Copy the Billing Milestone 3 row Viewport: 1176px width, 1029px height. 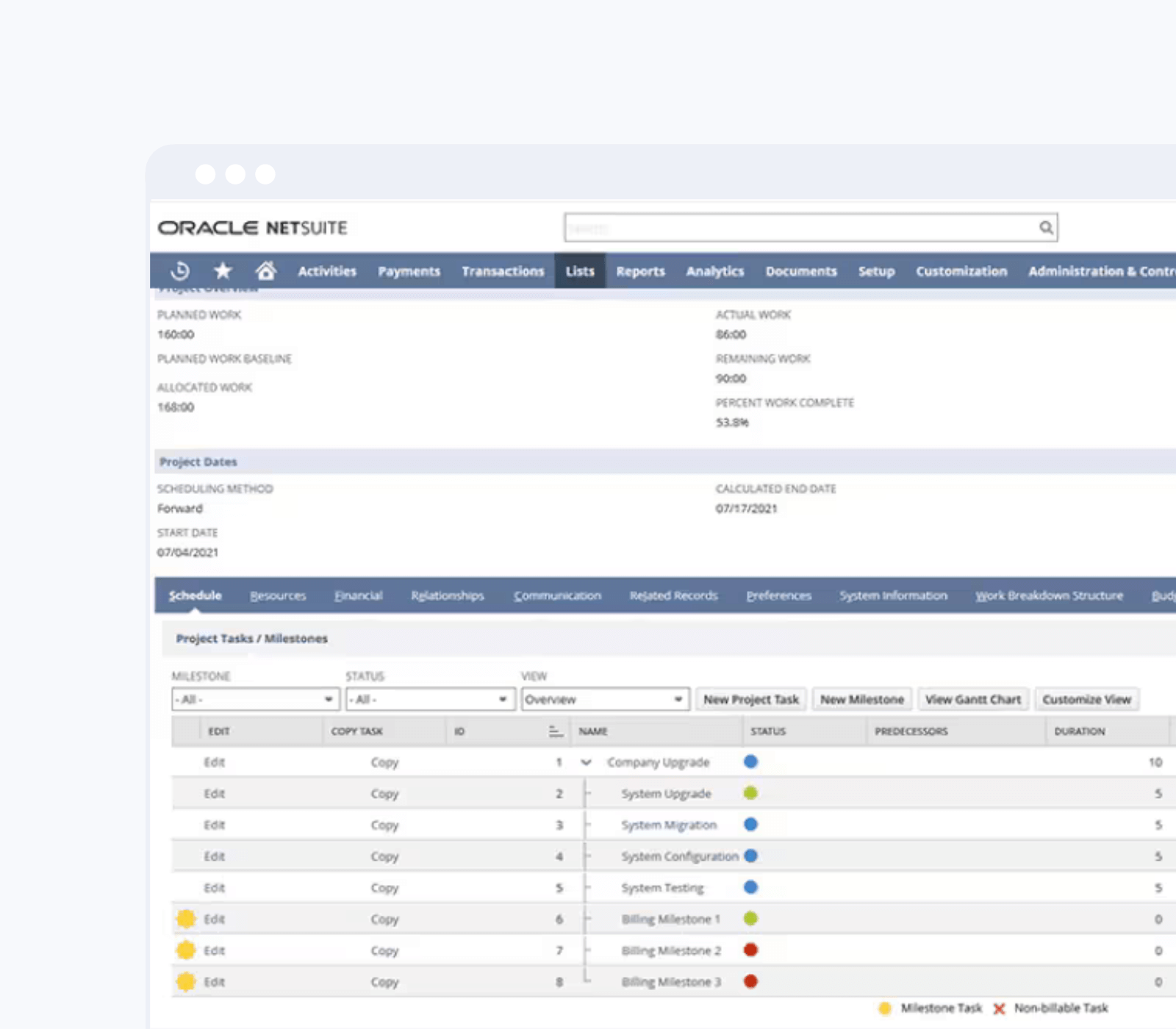pyautogui.click(x=384, y=982)
